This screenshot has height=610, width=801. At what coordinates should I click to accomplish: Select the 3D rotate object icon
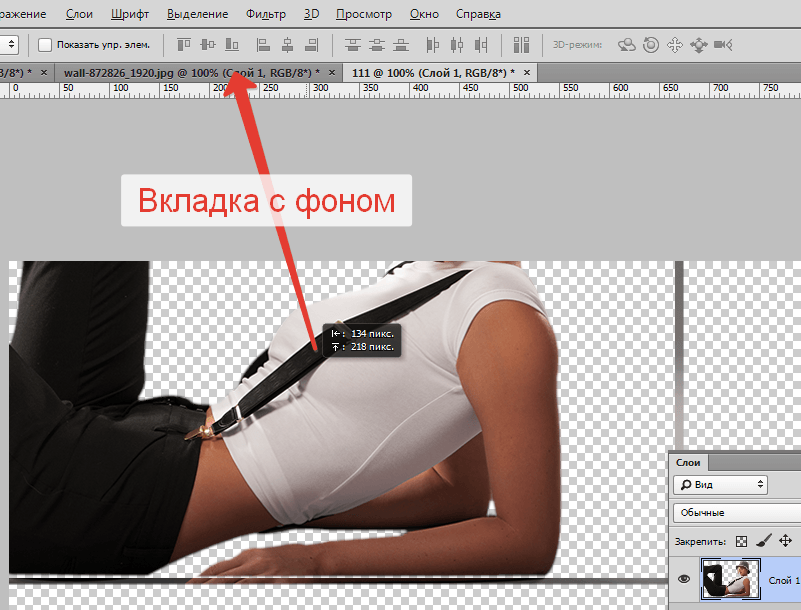click(x=628, y=45)
